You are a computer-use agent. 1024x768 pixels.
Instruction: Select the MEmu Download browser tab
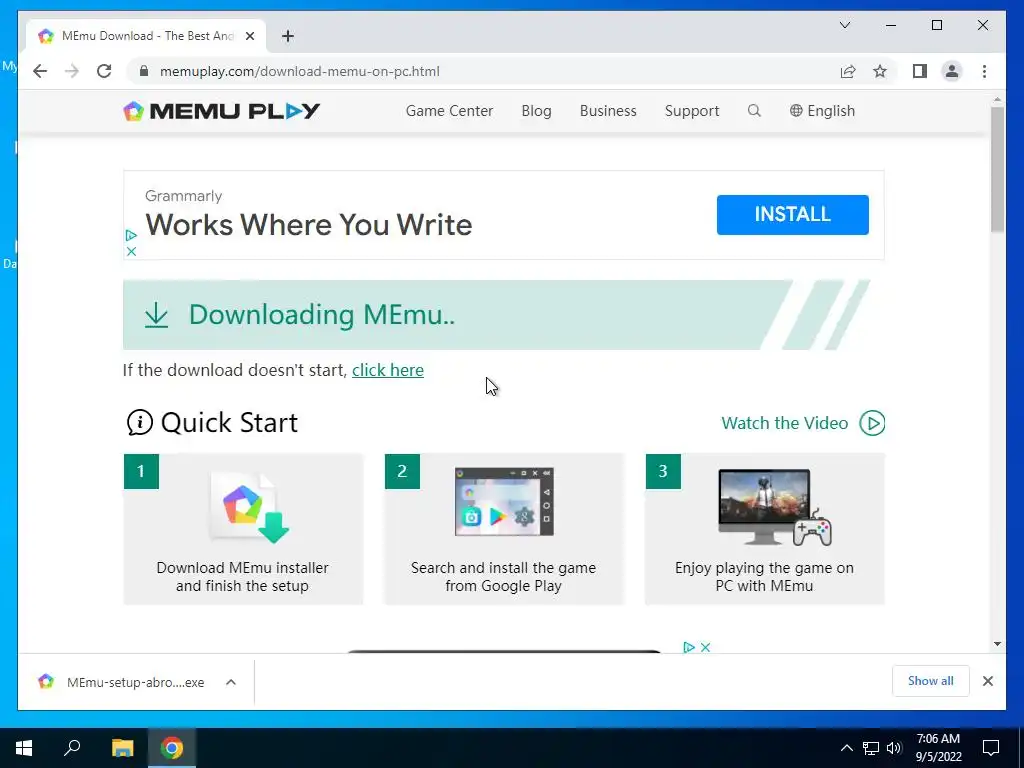pos(146,36)
